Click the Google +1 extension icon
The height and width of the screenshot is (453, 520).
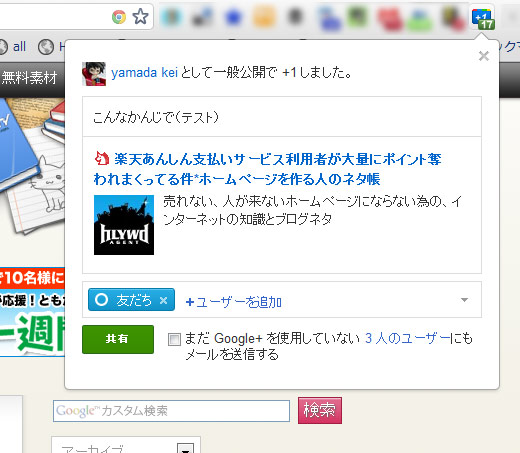pos(483,18)
